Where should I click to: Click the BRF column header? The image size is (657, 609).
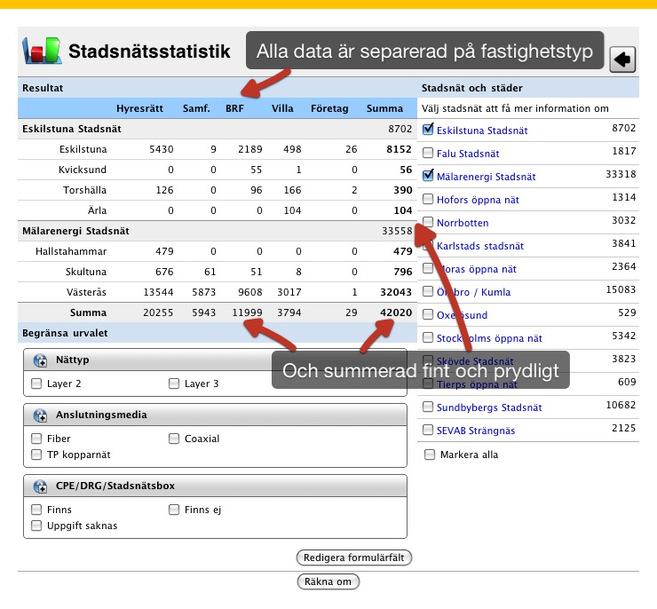(x=234, y=107)
